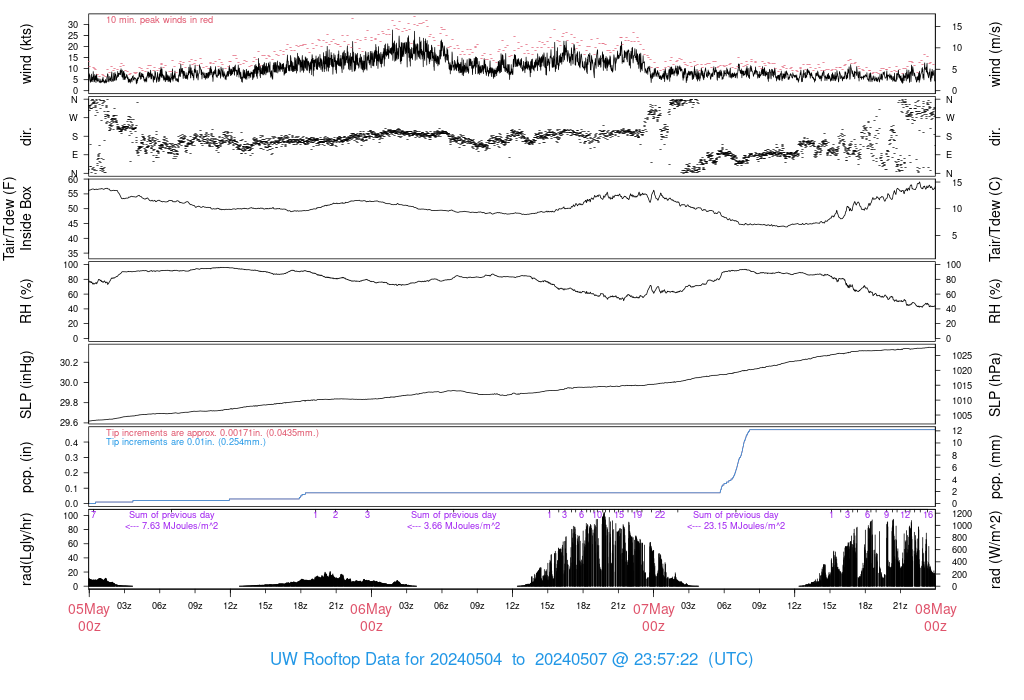Click the 'Tair/Tdew (C)' axis label

pyautogui.click(x=995, y=218)
